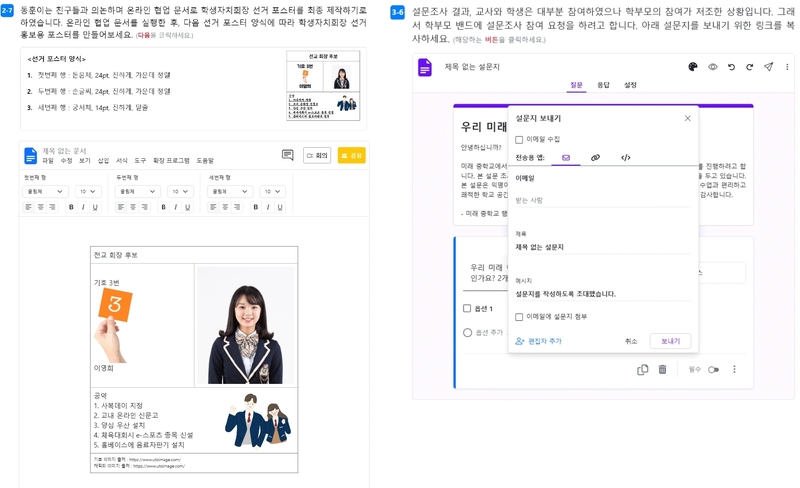Screen dimensions: 800x488
Task: Click the 제목 subject field
Action: point(603,247)
